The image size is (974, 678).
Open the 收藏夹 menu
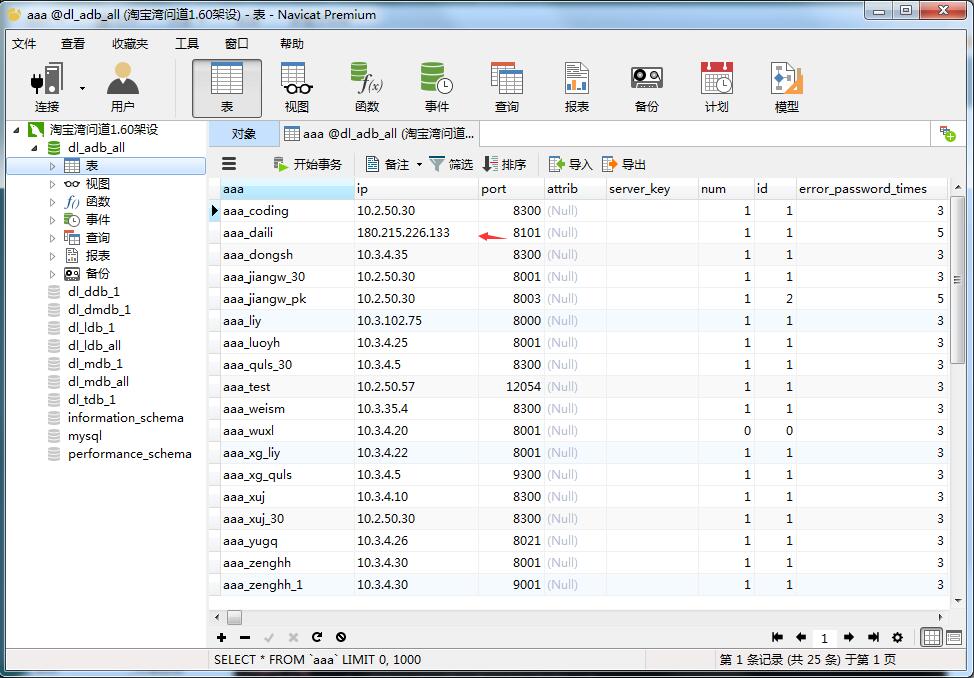tap(130, 44)
